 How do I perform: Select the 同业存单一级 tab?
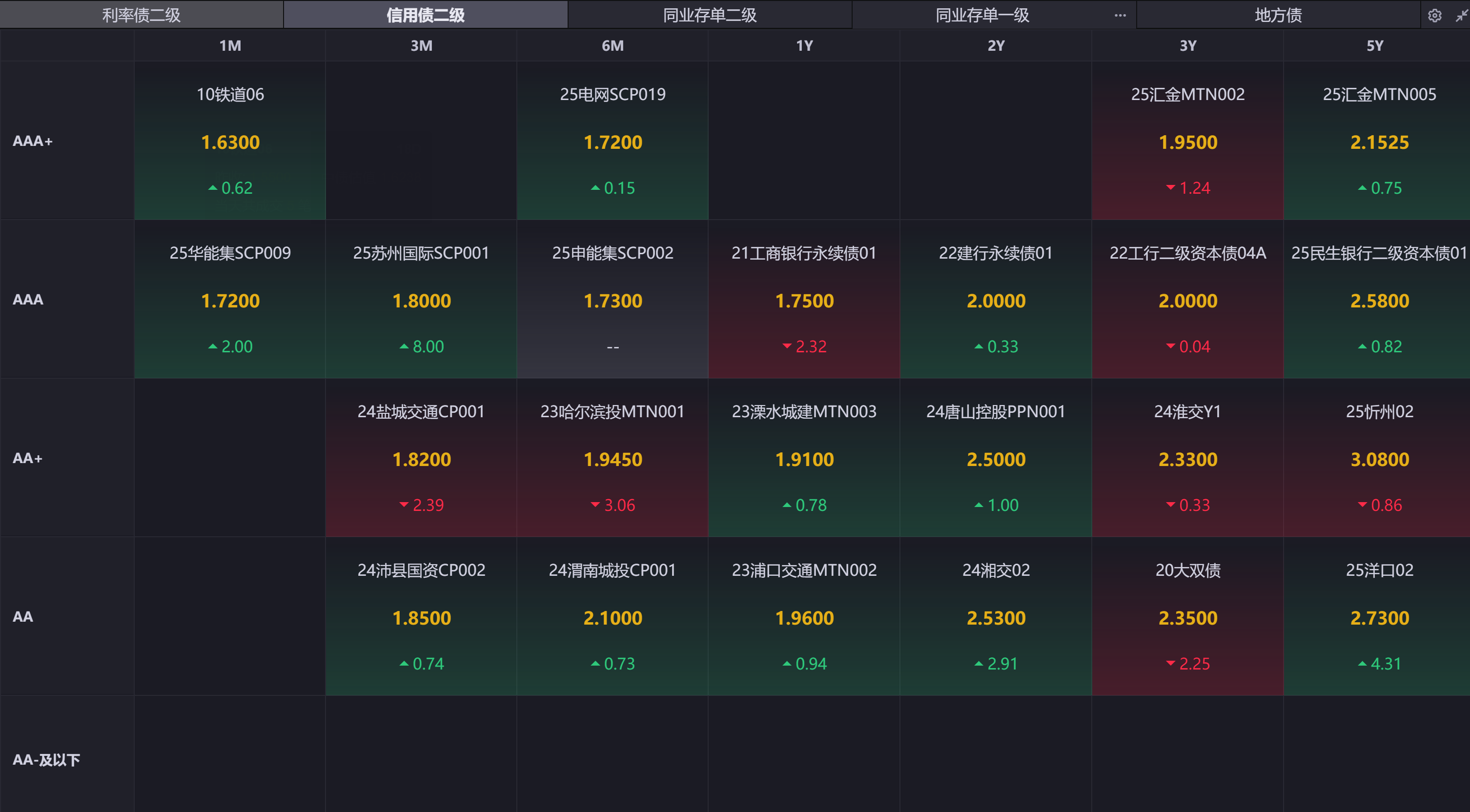981,16
